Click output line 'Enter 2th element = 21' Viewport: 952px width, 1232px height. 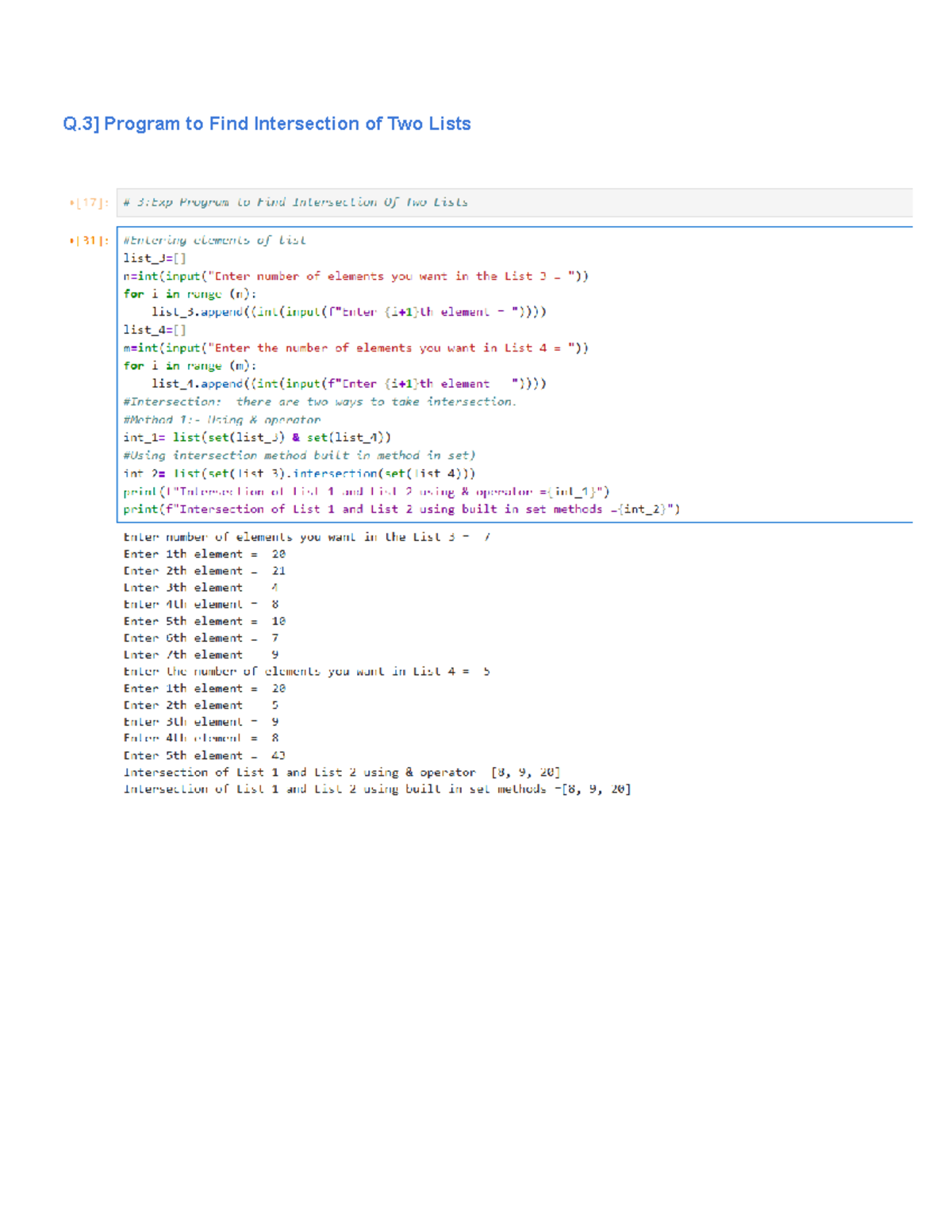tap(204, 571)
